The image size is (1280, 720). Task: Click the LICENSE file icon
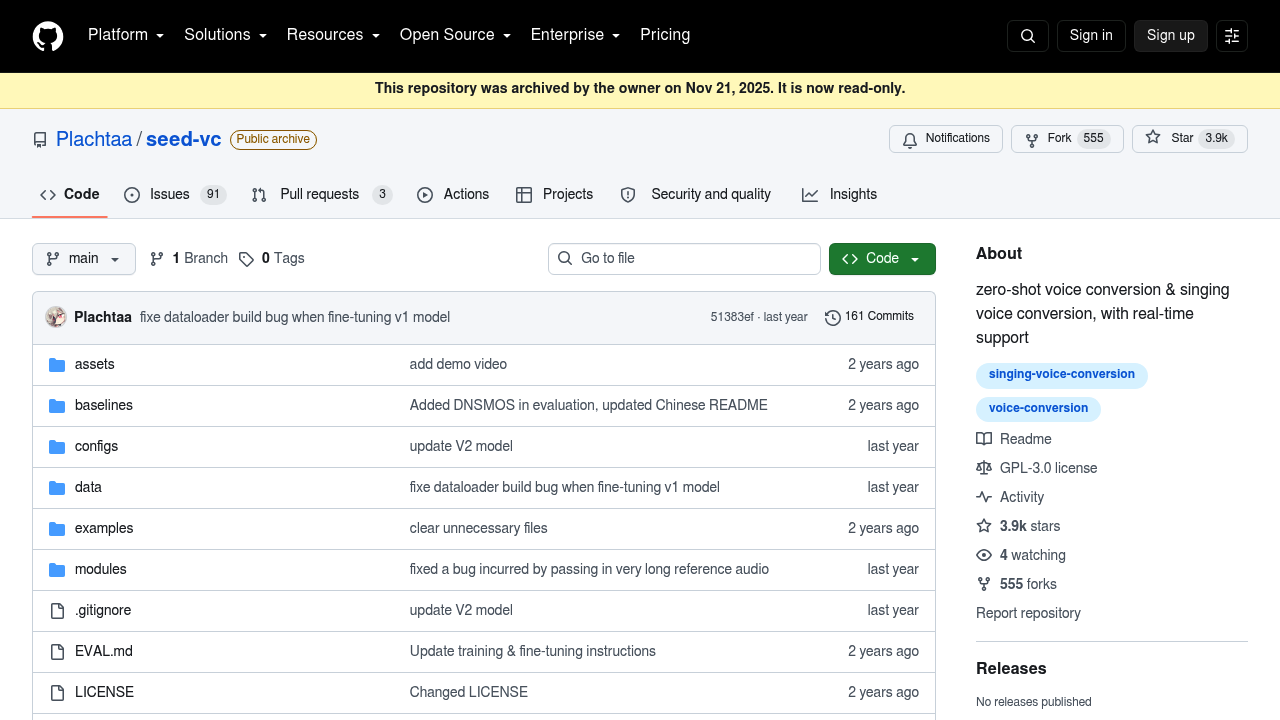click(x=57, y=693)
